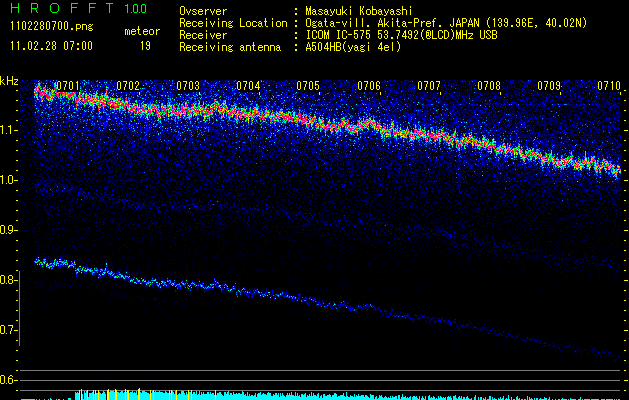This screenshot has width=629, height=400.
Task: Click the kHz unit label
Action: (x=10, y=81)
